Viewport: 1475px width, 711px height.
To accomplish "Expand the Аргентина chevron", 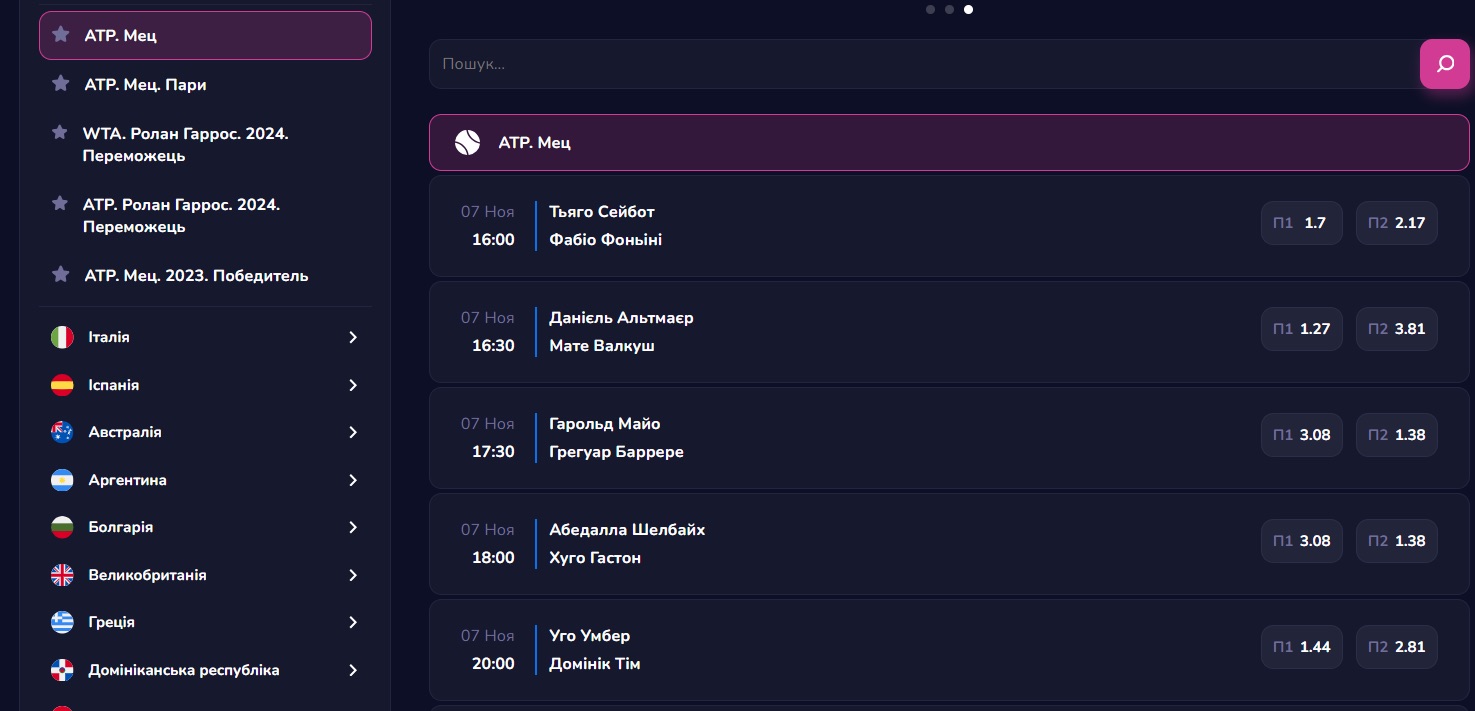I will coord(353,480).
